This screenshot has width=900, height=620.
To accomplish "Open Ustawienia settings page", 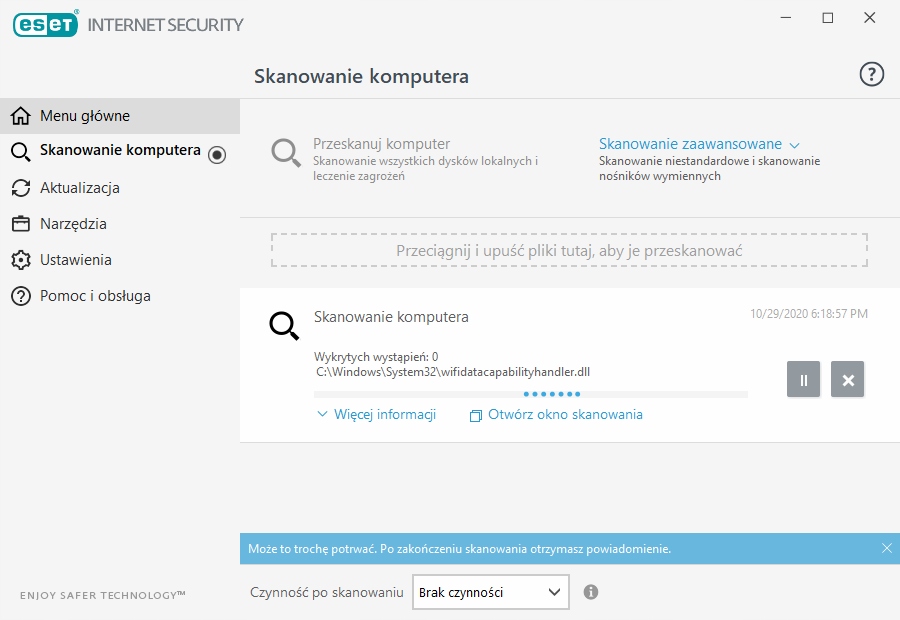I will (76, 260).
